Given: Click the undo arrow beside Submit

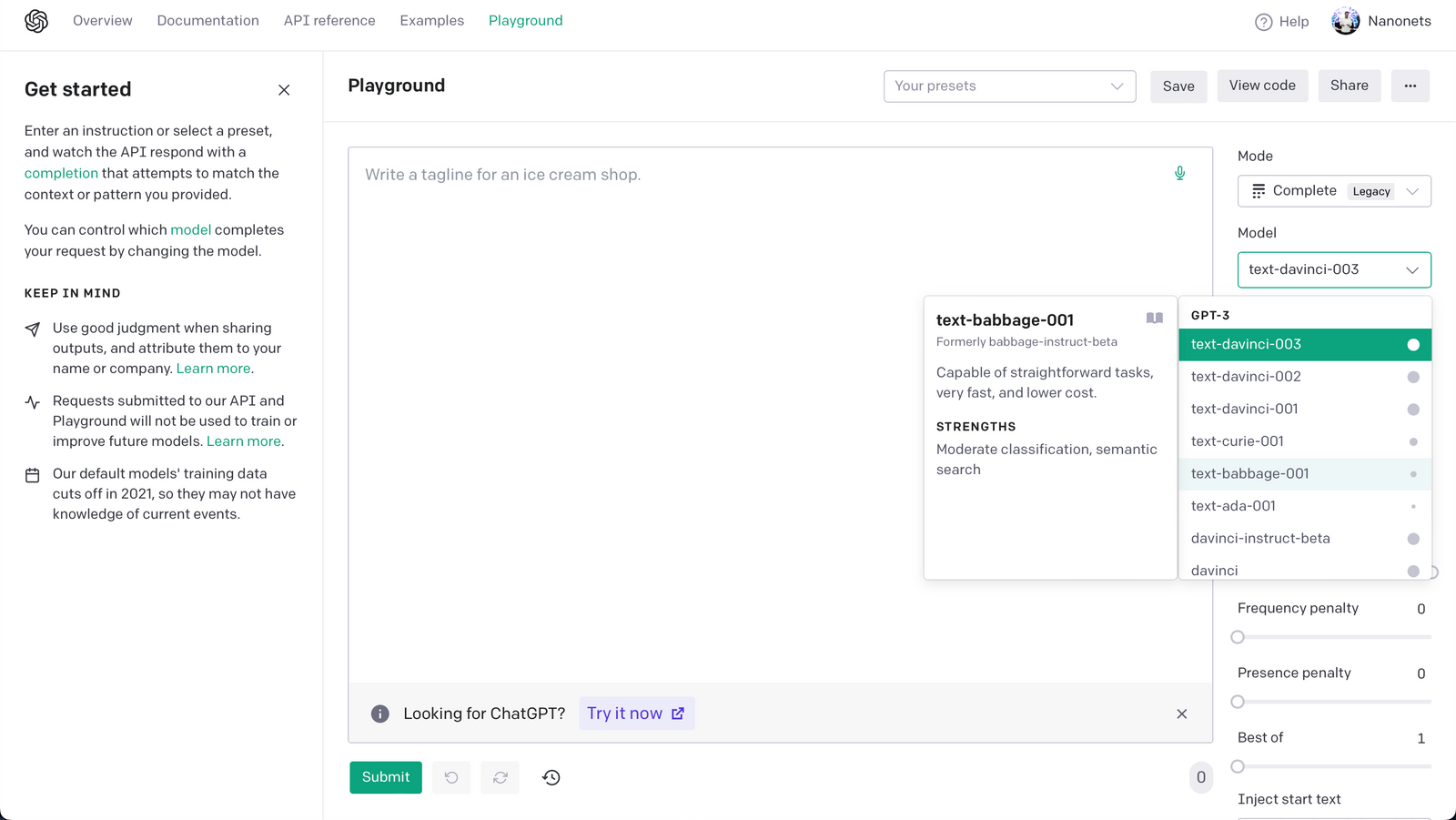Looking at the screenshot, I should click(x=451, y=777).
